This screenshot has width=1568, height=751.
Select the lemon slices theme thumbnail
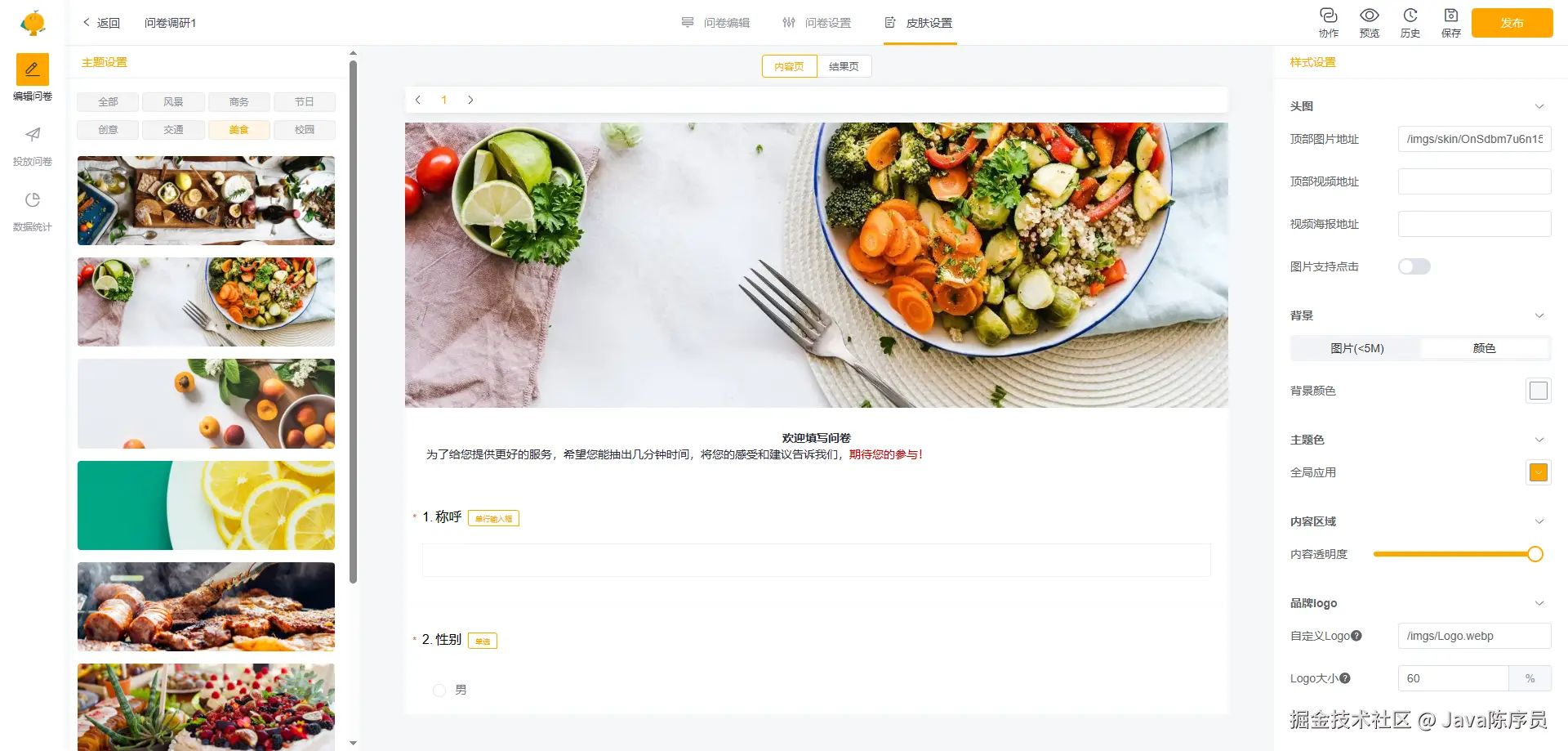(206, 505)
